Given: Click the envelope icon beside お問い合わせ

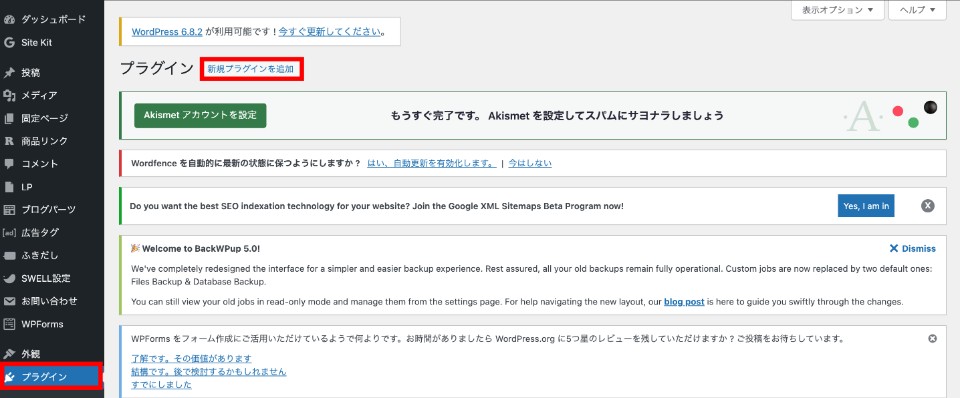Looking at the screenshot, I should (9, 301).
